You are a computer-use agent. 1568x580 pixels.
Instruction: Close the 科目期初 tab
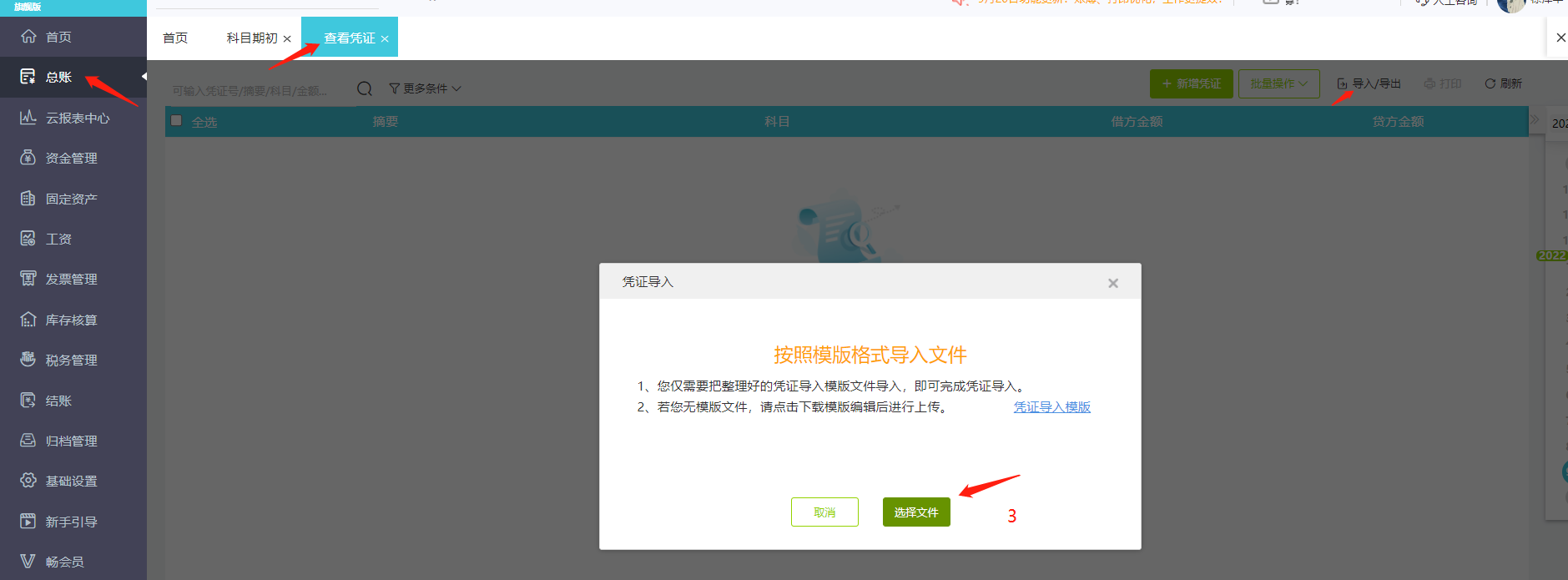(x=287, y=38)
